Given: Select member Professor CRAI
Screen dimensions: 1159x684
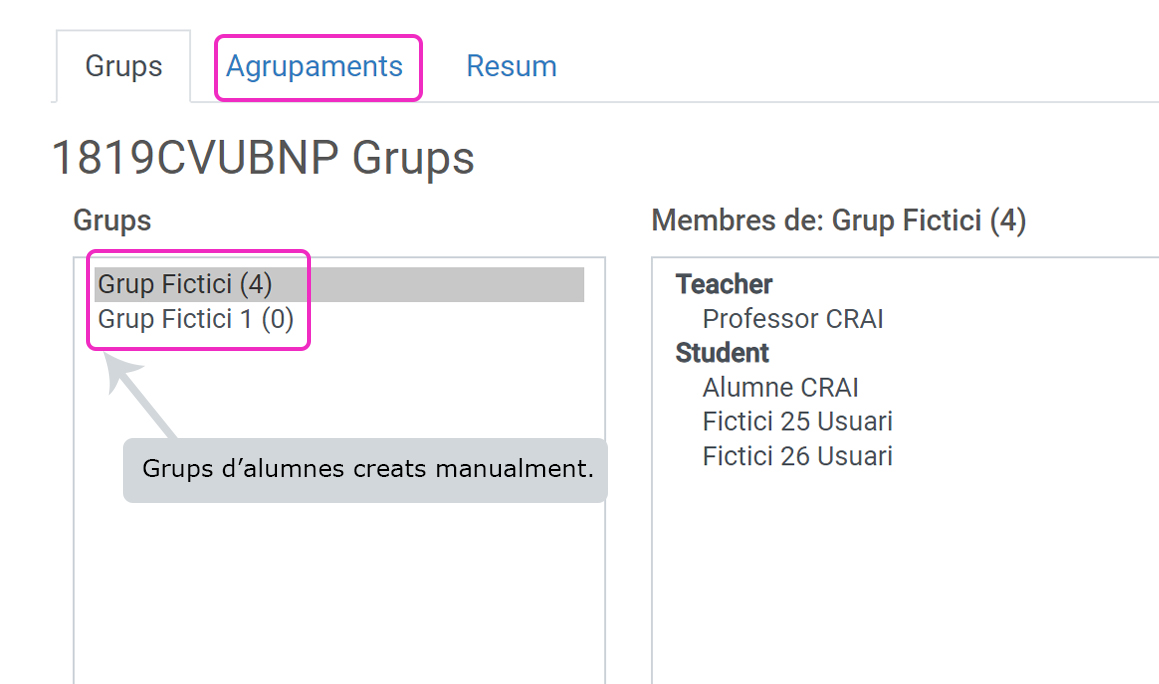Looking at the screenshot, I should (x=793, y=319).
